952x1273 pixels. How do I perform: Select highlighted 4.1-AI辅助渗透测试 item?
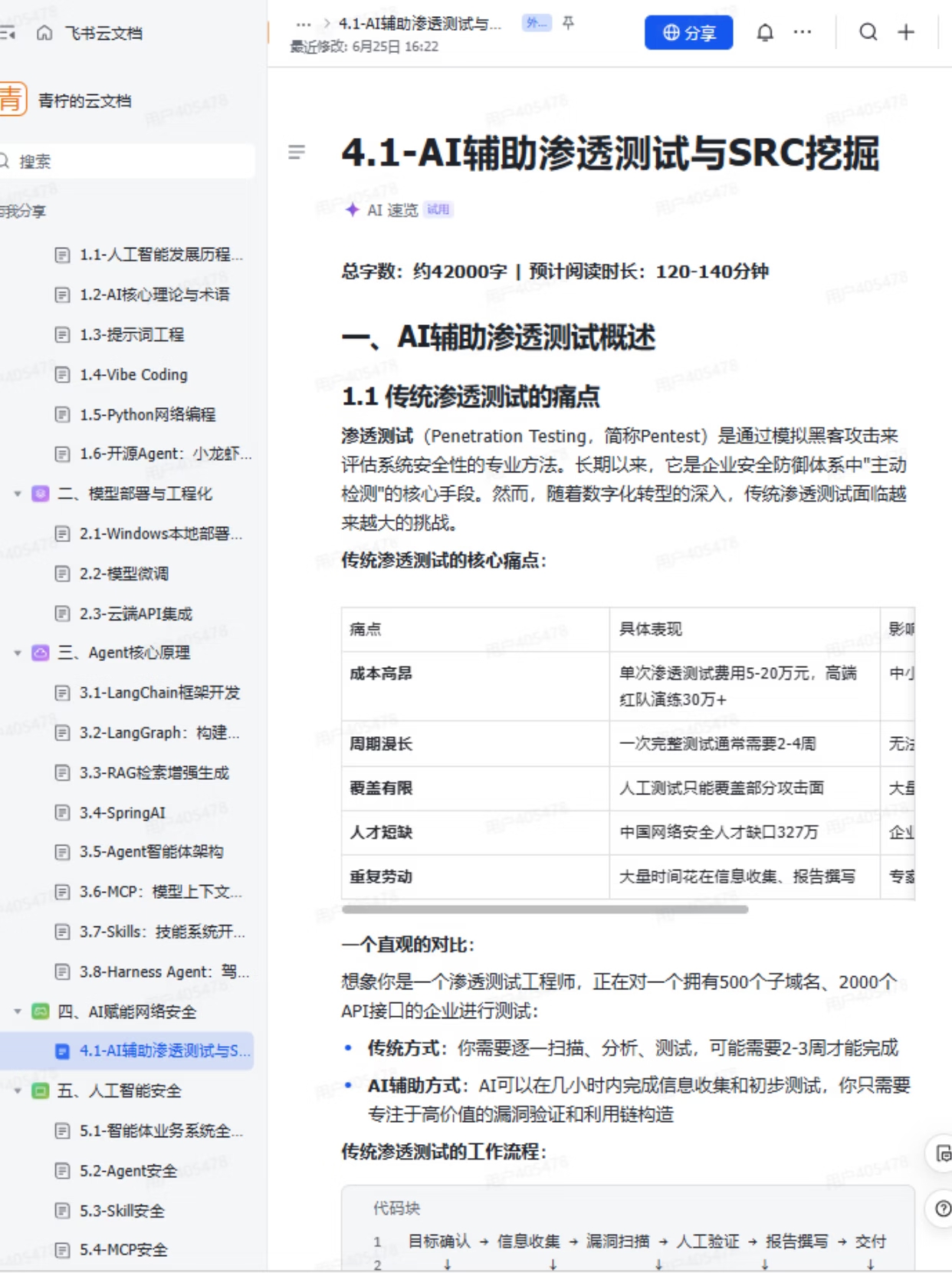click(127, 1051)
